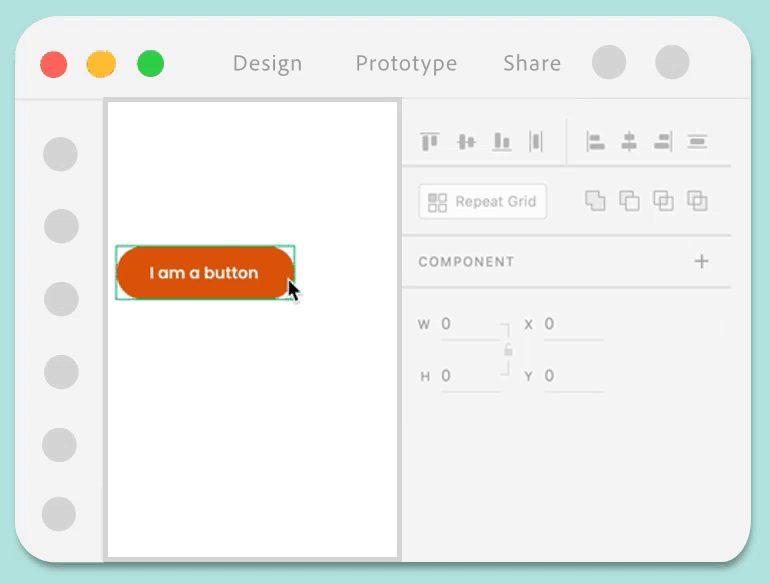The width and height of the screenshot is (770, 584).
Task: Click the W width field
Action: point(468,325)
